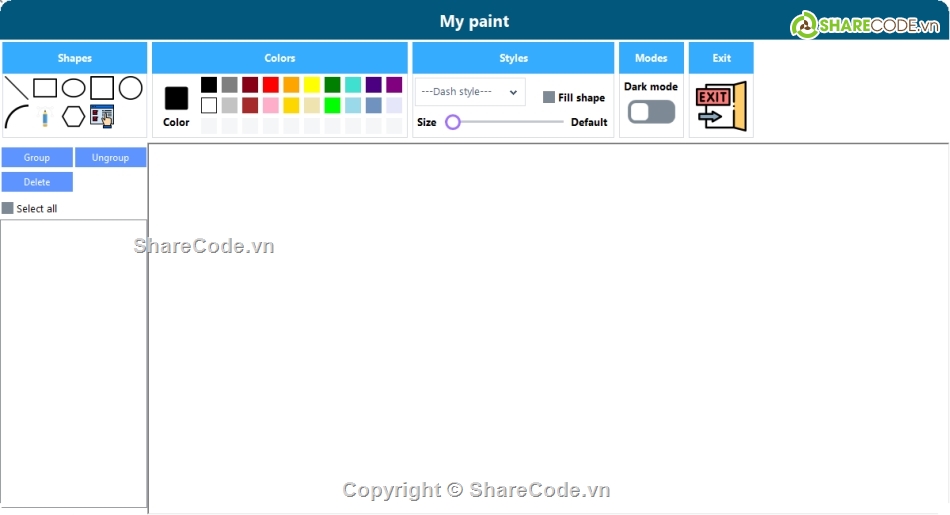The width and height of the screenshot is (950, 515).
Task: Select the Circle shape tool
Action: (131, 88)
